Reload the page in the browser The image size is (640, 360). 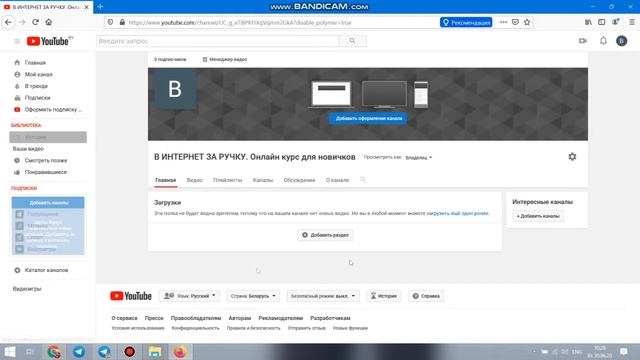[36, 22]
